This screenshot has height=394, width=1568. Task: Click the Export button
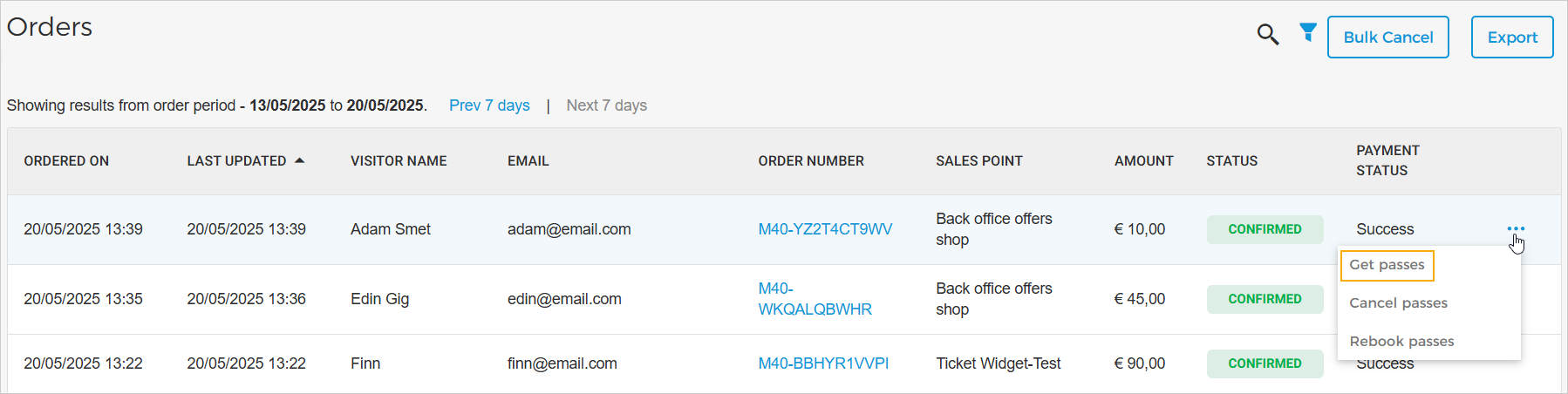pos(1511,37)
